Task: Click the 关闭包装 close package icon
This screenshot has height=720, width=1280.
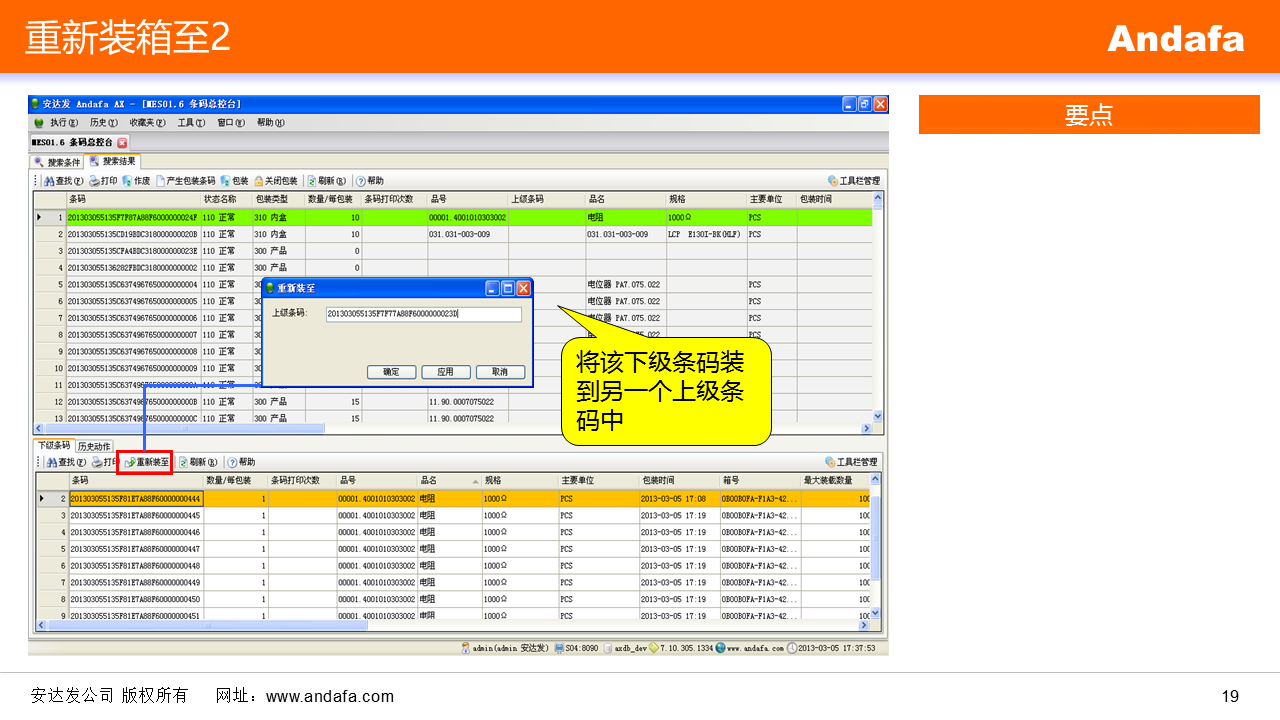Action: coord(258,181)
